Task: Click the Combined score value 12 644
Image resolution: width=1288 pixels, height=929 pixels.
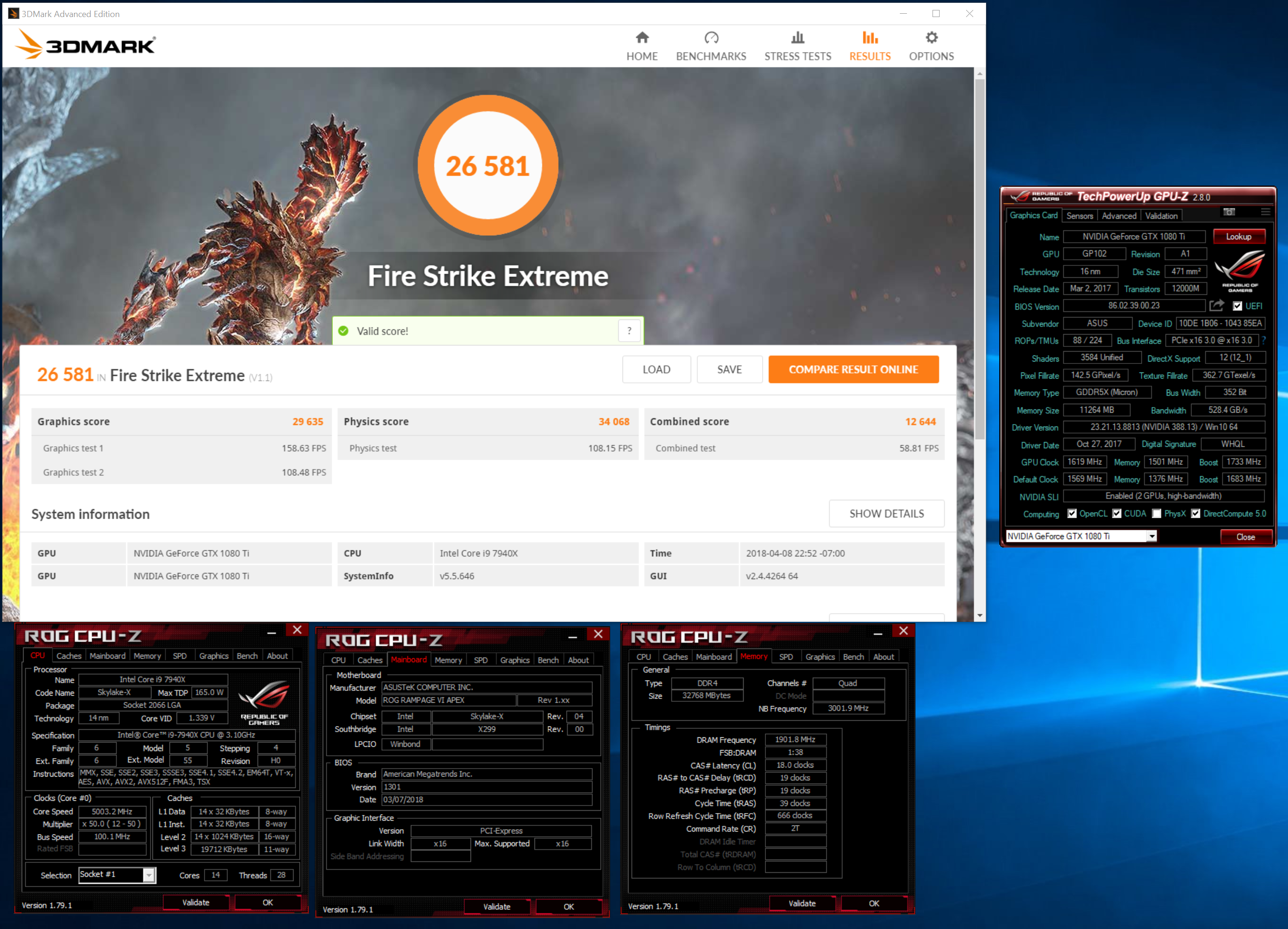Action: pyautogui.click(x=920, y=421)
